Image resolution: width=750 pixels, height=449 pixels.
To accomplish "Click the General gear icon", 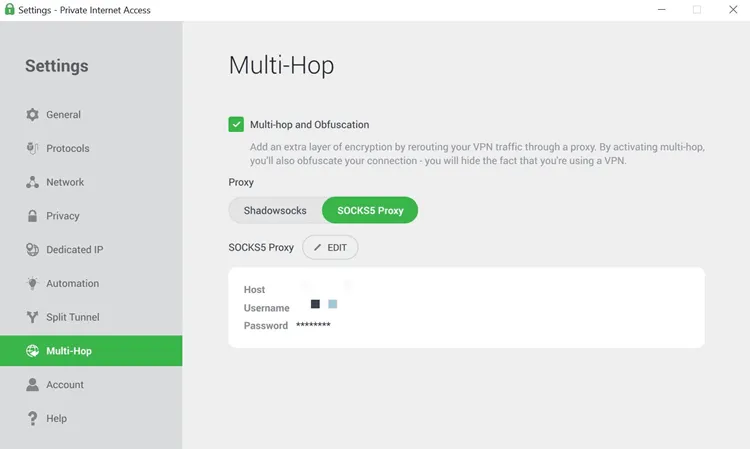I will [32, 115].
